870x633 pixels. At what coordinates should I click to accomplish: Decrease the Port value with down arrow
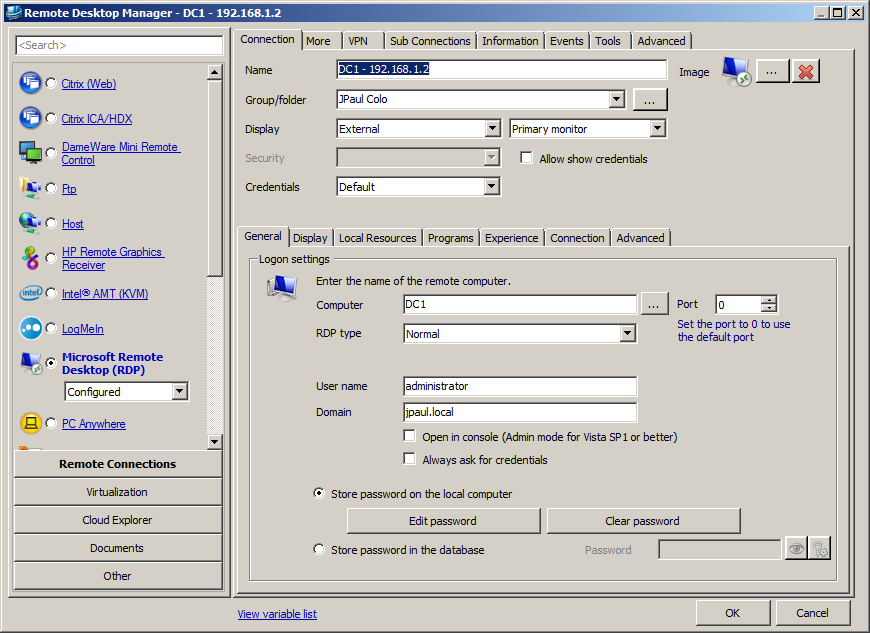[768, 308]
